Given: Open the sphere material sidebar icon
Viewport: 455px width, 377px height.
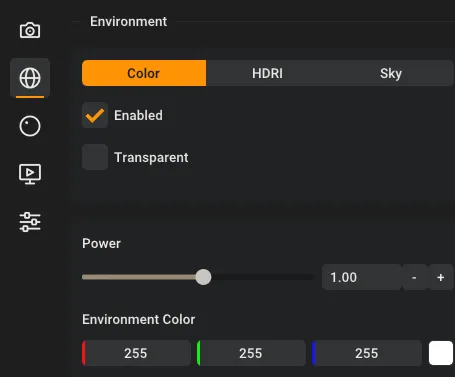Looking at the screenshot, I should [30, 126].
